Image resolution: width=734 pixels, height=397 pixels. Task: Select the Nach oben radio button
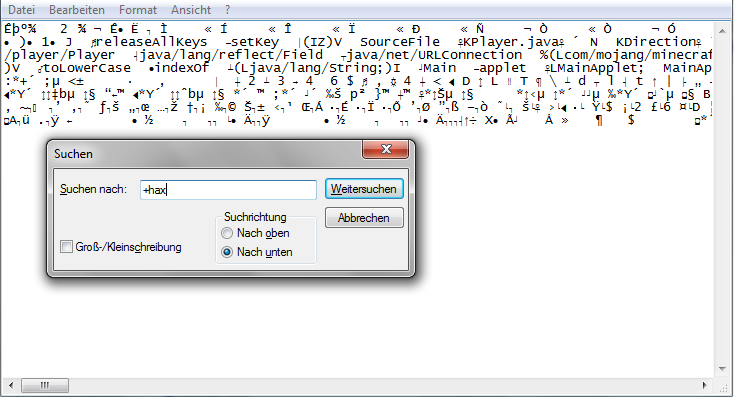(x=227, y=233)
